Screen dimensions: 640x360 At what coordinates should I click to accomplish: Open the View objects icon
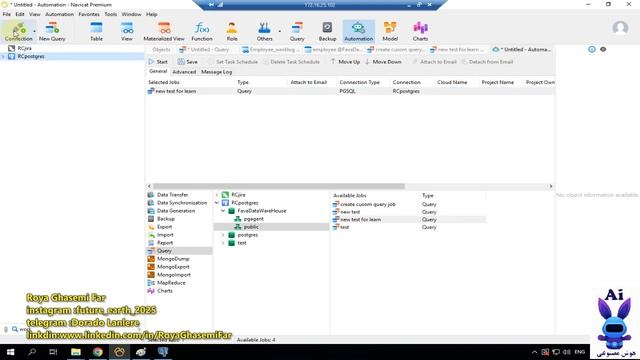point(127,31)
